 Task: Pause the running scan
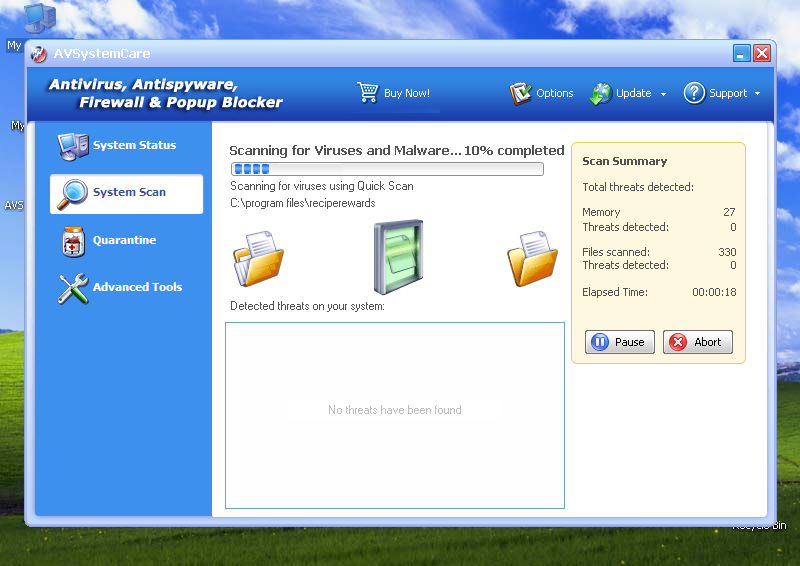click(x=619, y=342)
